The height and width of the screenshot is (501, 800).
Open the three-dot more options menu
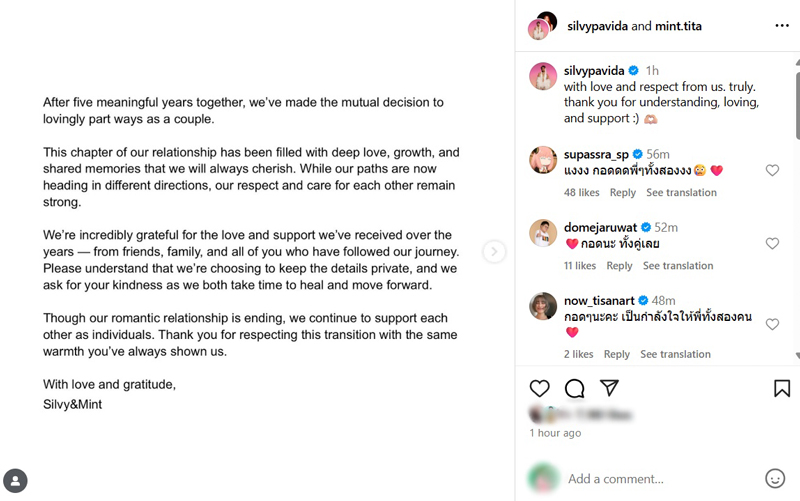point(782,26)
